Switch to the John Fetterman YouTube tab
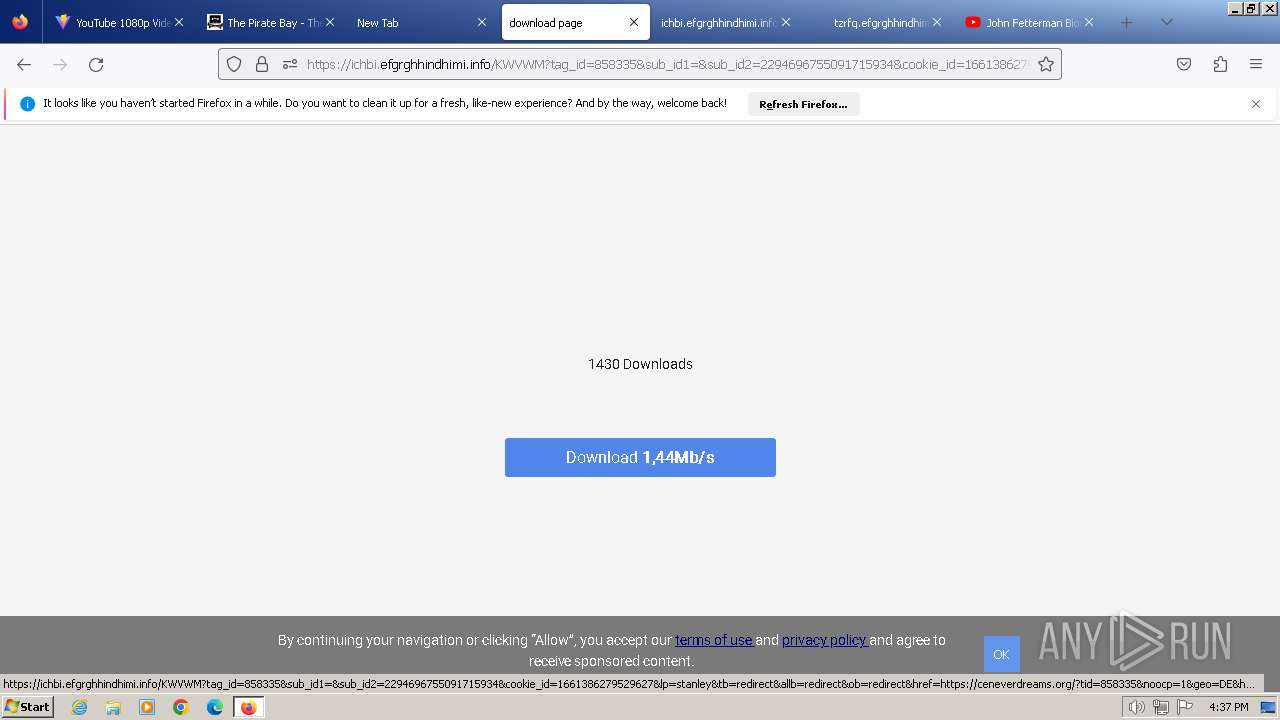The height and width of the screenshot is (720, 1280). [1028, 22]
